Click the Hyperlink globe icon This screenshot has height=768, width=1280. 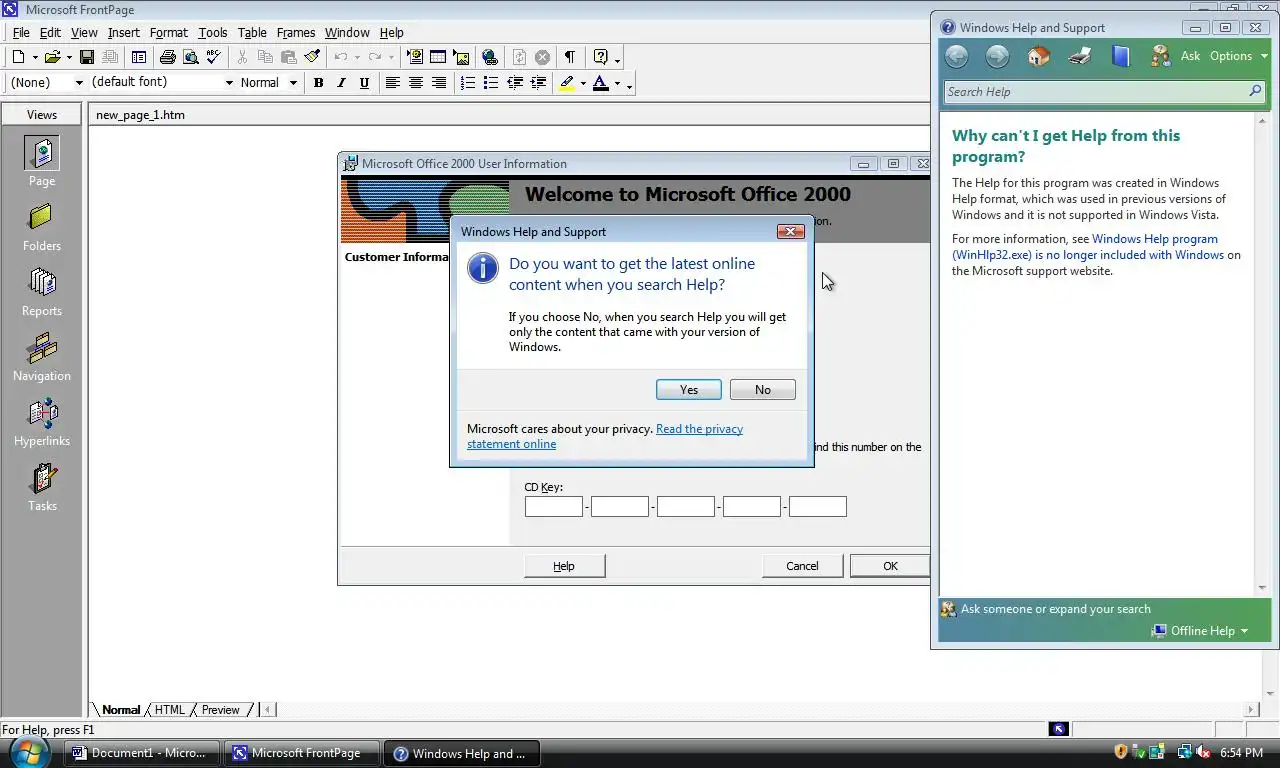[x=489, y=57]
